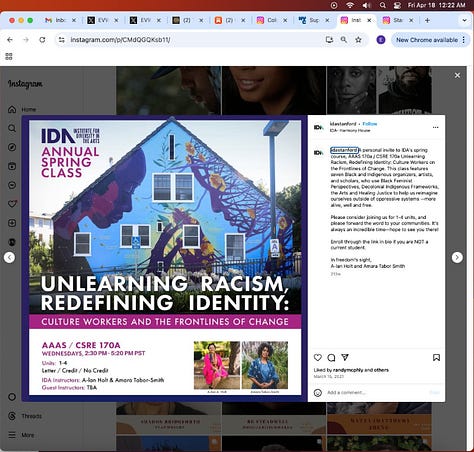Follow the idastanford account
This screenshot has height=452, width=474.
click(x=370, y=124)
